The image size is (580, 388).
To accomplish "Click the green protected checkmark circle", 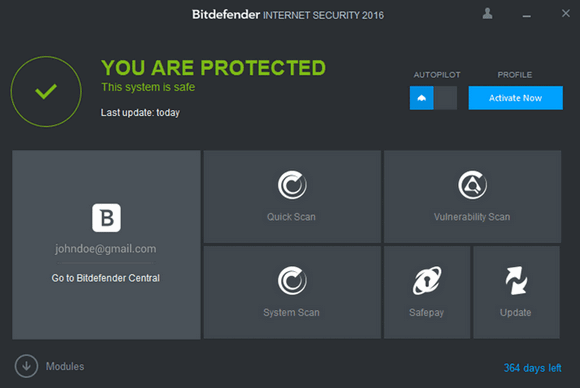I will pyautogui.click(x=46, y=91).
